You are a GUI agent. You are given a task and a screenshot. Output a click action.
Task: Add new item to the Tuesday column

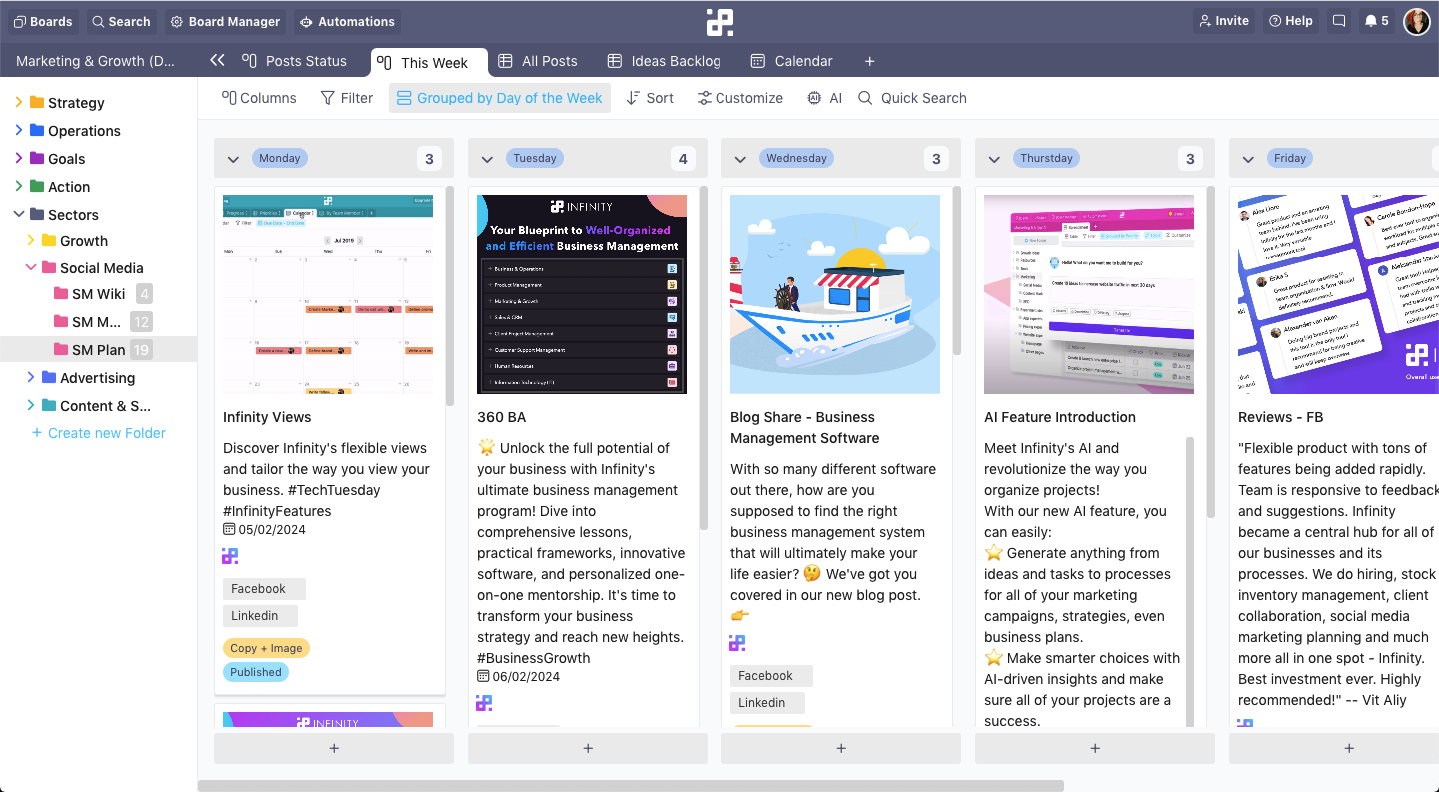click(588, 748)
